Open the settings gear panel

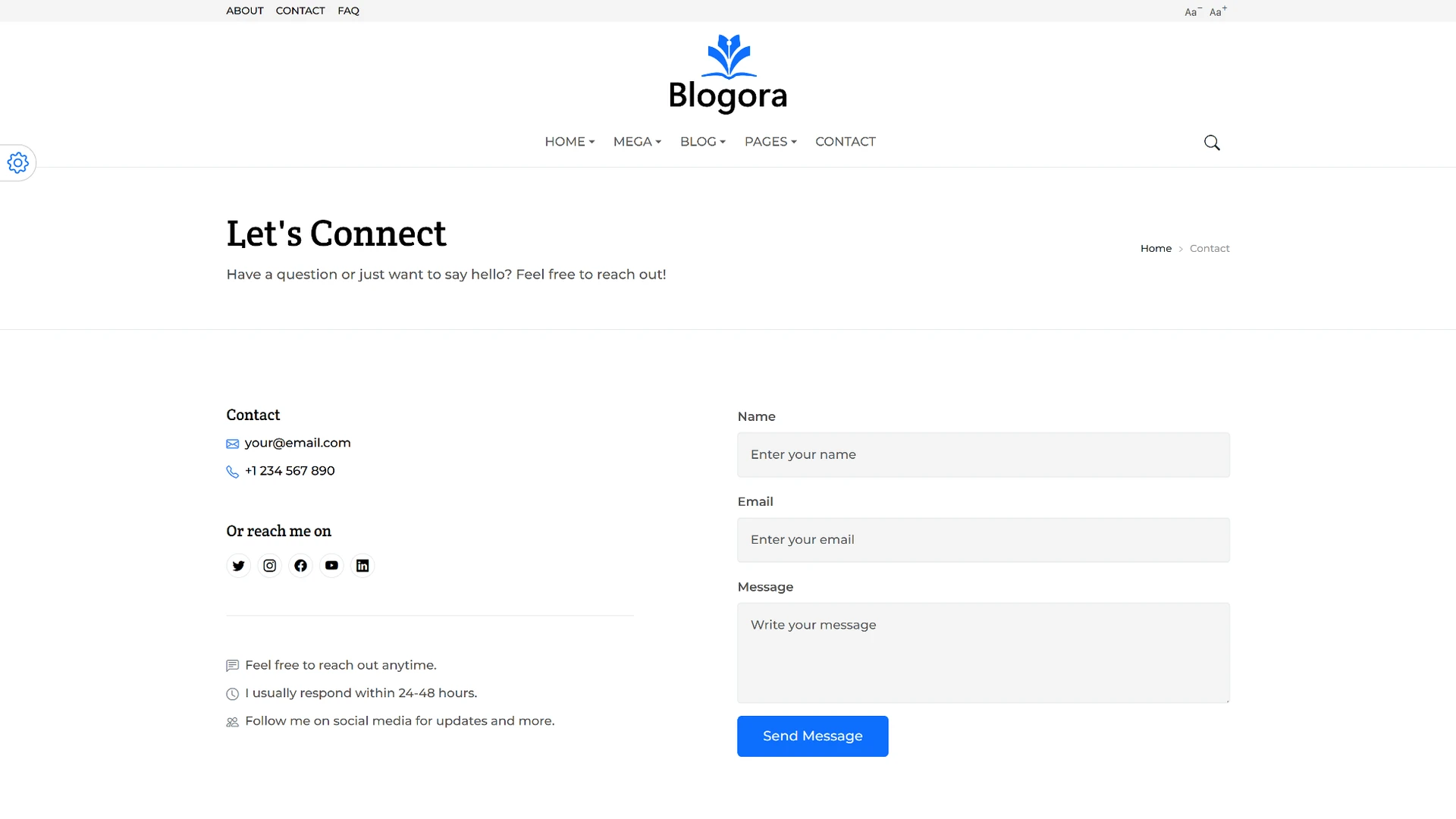[17, 162]
